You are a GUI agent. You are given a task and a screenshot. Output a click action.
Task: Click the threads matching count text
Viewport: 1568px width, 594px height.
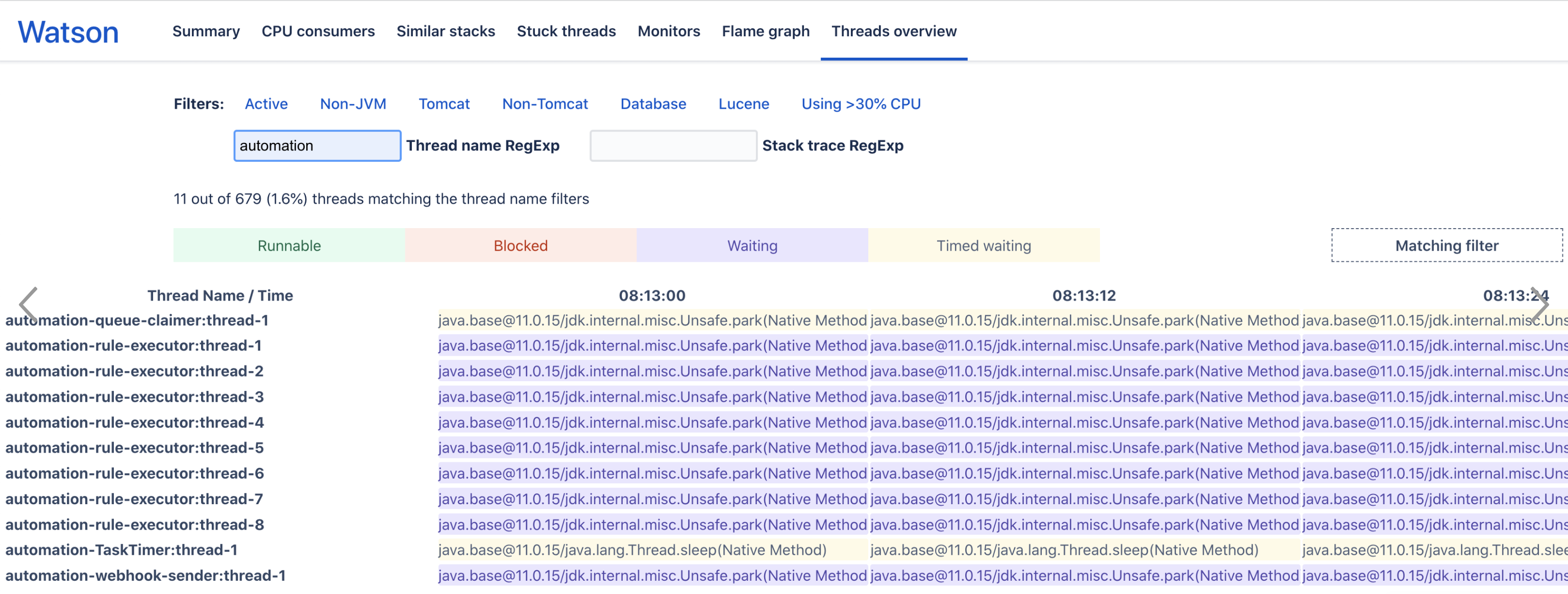[x=381, y=199]
